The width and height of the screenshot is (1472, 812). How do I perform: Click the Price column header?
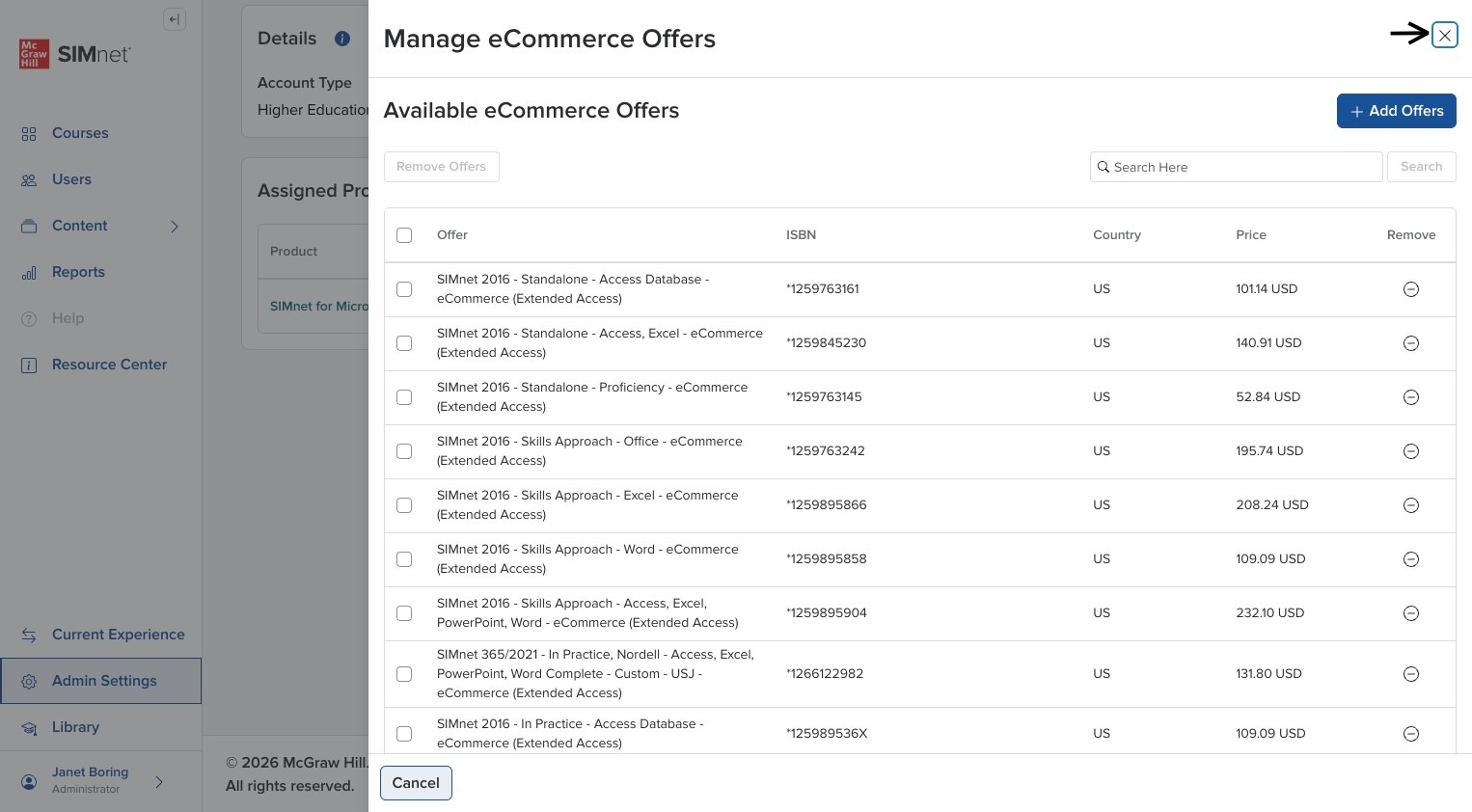click(1251, 235)
